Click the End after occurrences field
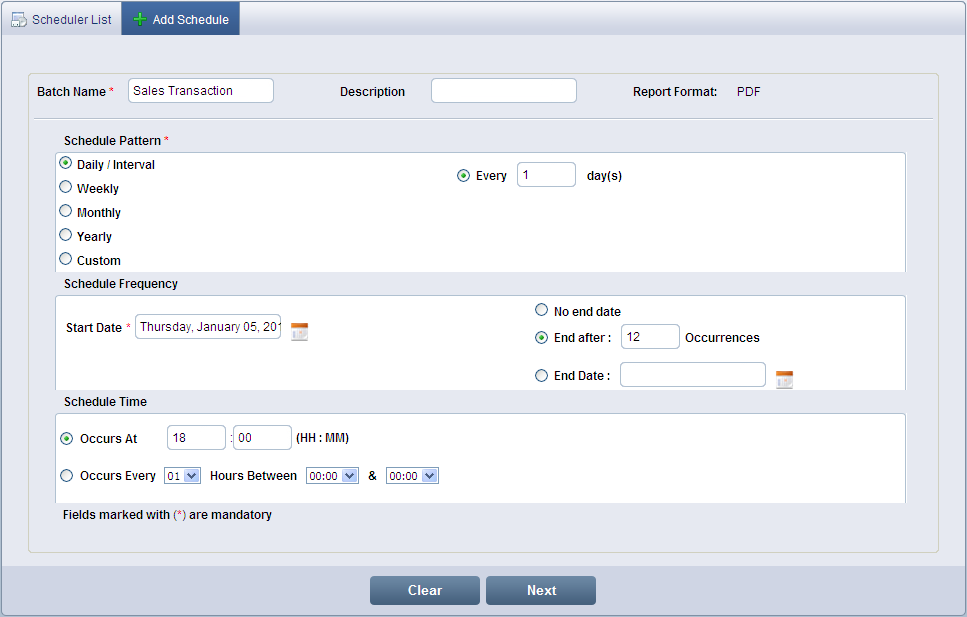Image resolution: width=967 pixels, height=617 pixels. [649, 337]
